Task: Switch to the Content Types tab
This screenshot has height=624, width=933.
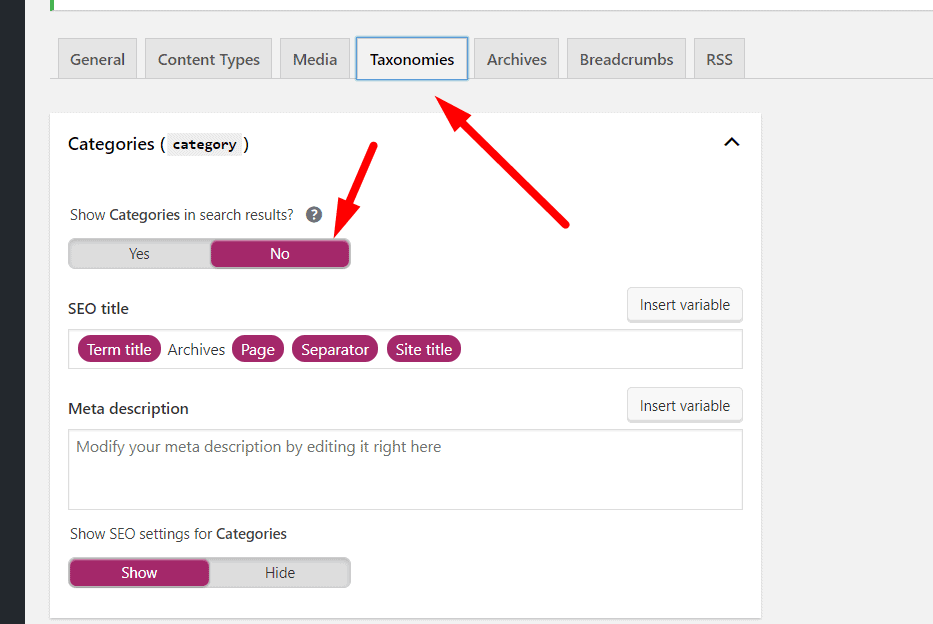Action: tap(209, 59)
